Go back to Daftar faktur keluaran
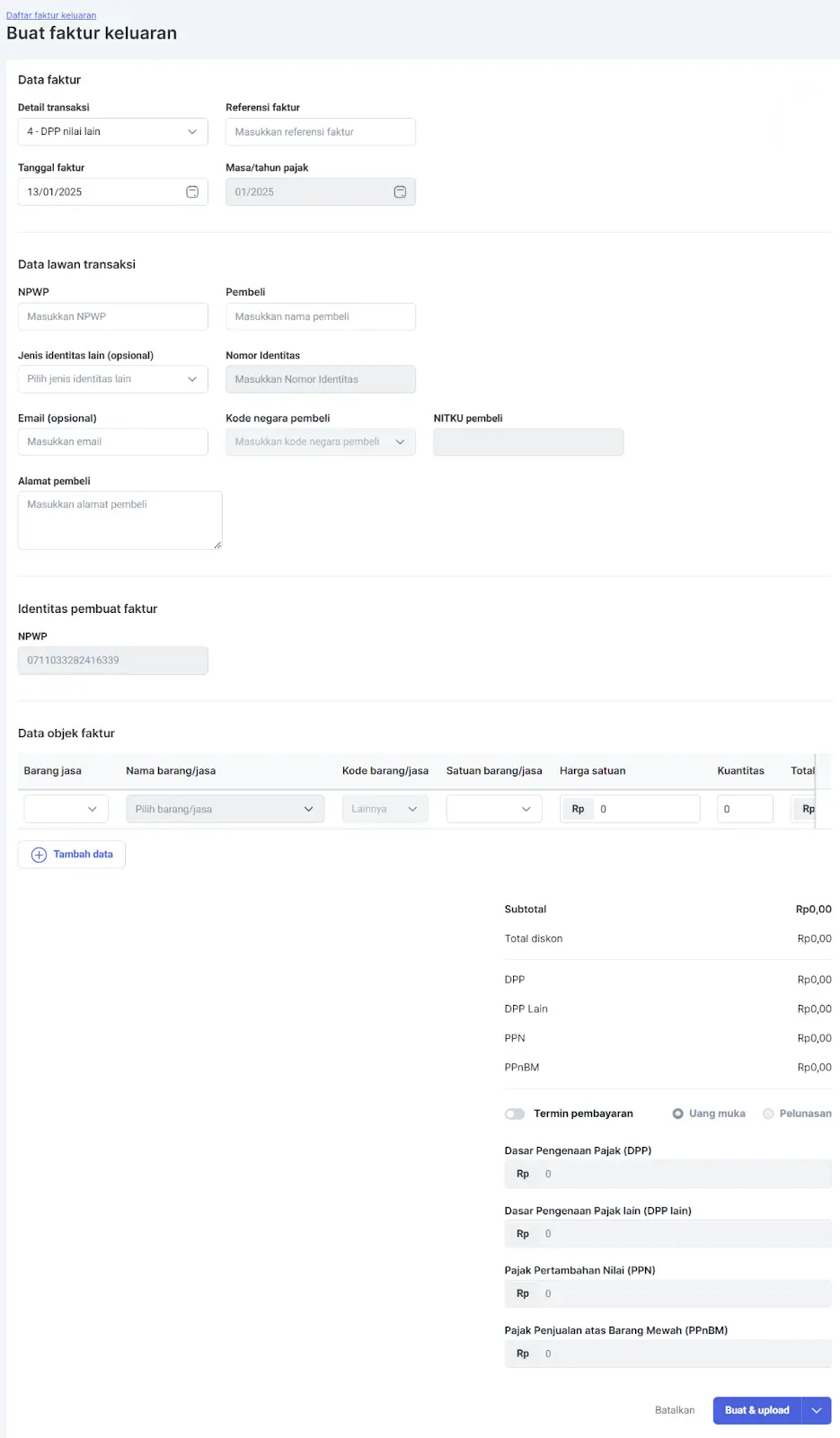Viewport: 840px width, 1438px height. (51, 15)
